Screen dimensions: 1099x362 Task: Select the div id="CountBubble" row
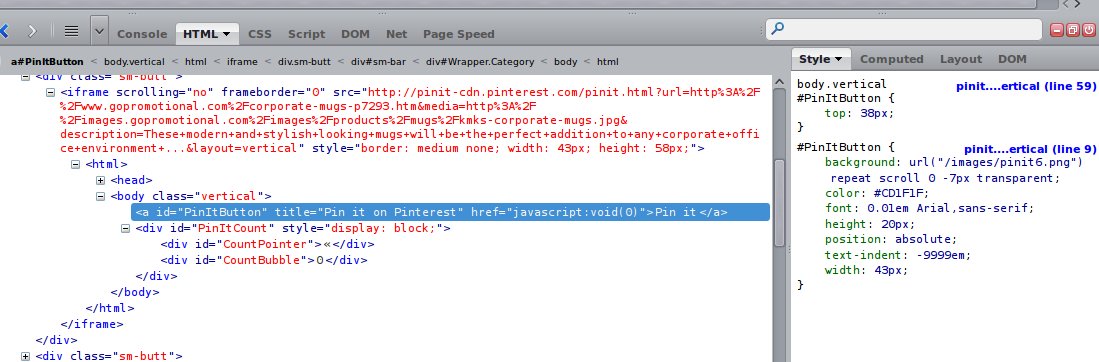[x=264, y=260]
